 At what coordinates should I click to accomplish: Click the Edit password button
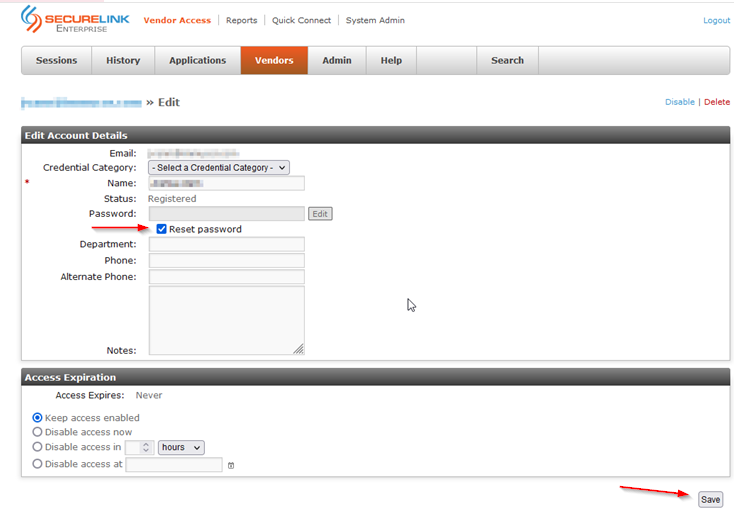320,214
